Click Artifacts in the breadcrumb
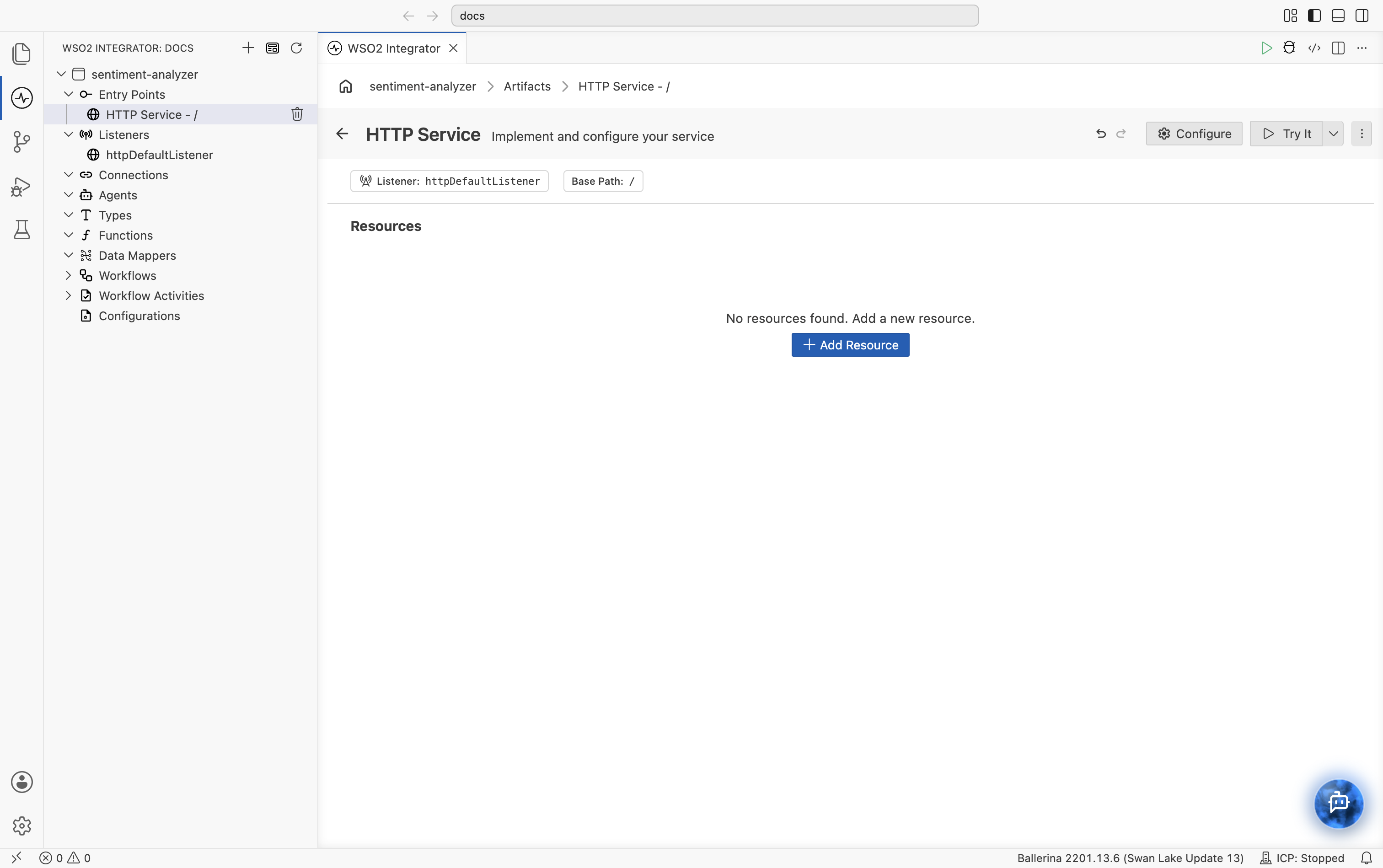1383x868 pixels. [527, 86]
